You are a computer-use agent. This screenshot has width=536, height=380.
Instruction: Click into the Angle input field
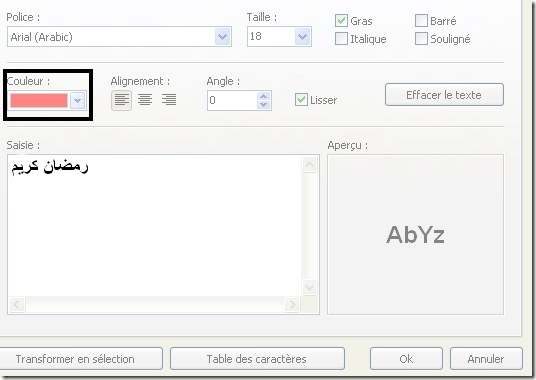(x=232, y=100)
